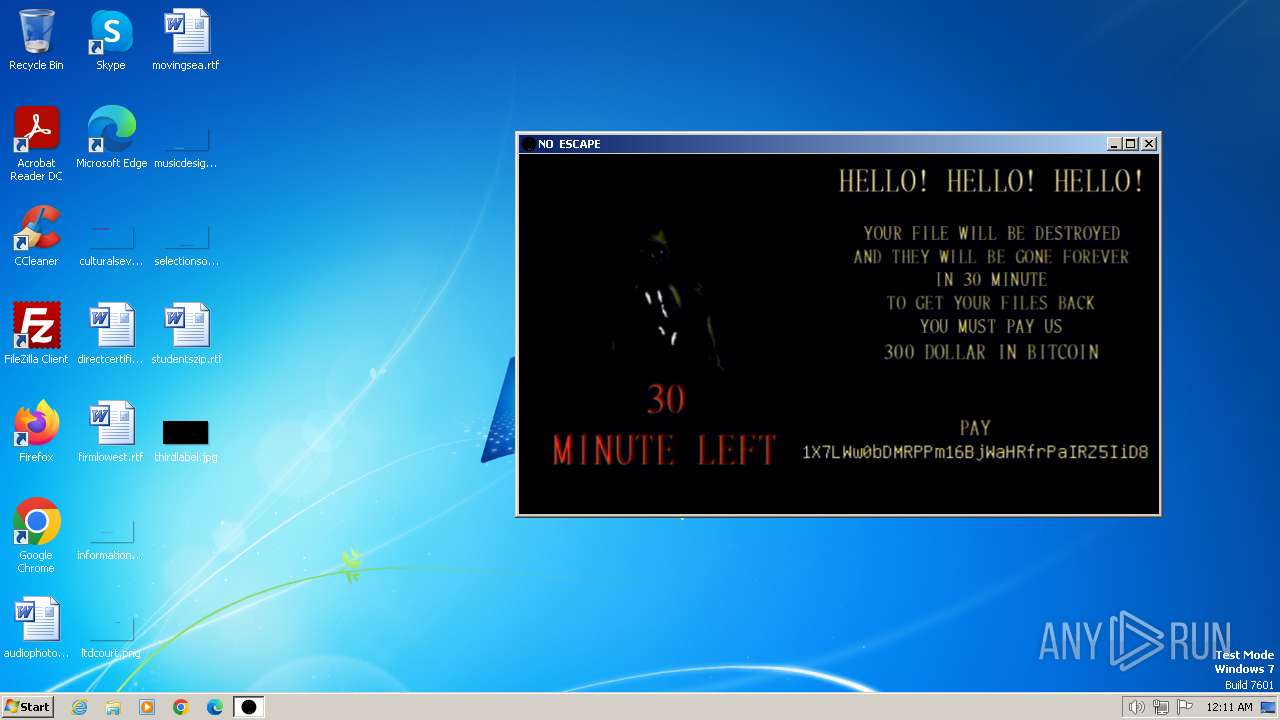Viewport: 1280px width, 720px height.
Task: Open Edge from the taskbar
Action: 215,707
